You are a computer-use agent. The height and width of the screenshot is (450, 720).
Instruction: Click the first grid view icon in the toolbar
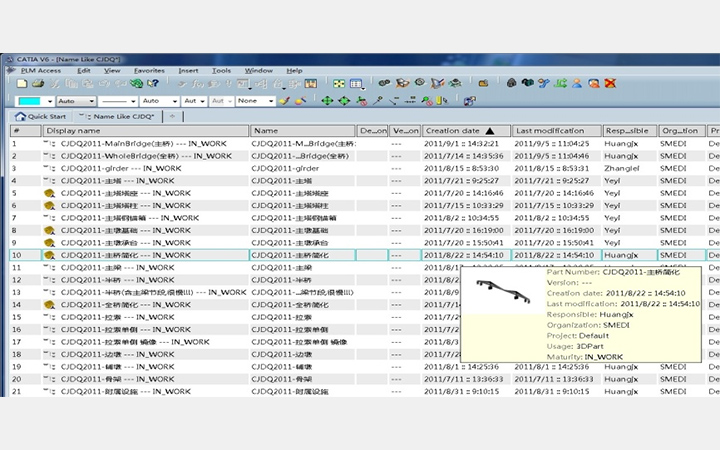338,84
